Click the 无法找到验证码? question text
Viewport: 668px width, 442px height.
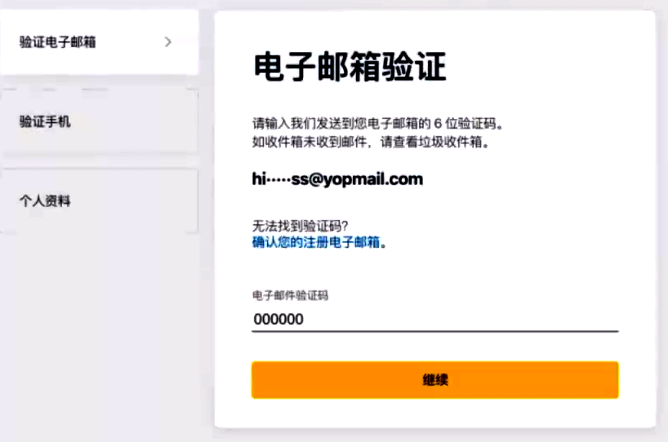click(300, 225)
